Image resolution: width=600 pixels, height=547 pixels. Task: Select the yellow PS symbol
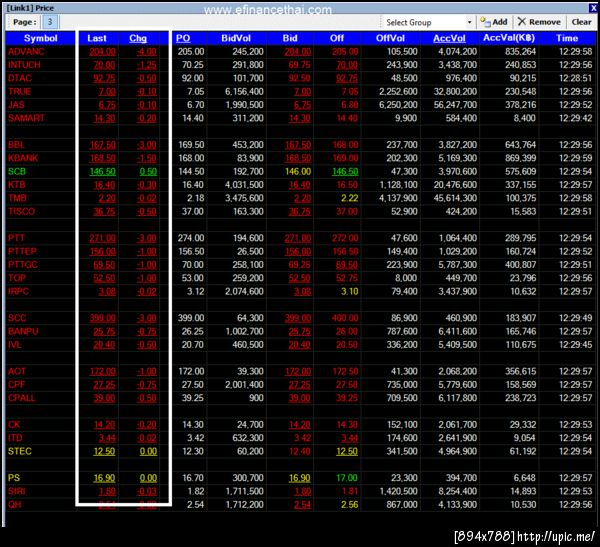(x=14, y=478)
